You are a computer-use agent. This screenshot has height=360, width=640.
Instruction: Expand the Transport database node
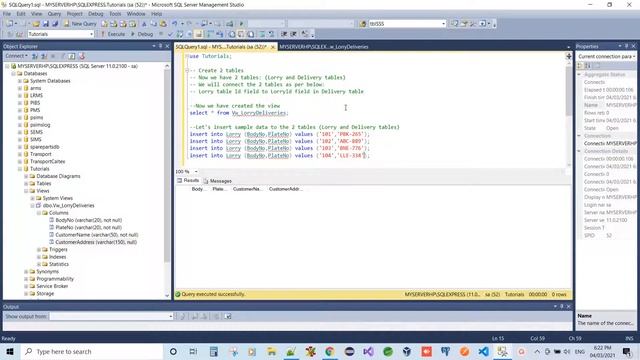click(x=20, y=154)
